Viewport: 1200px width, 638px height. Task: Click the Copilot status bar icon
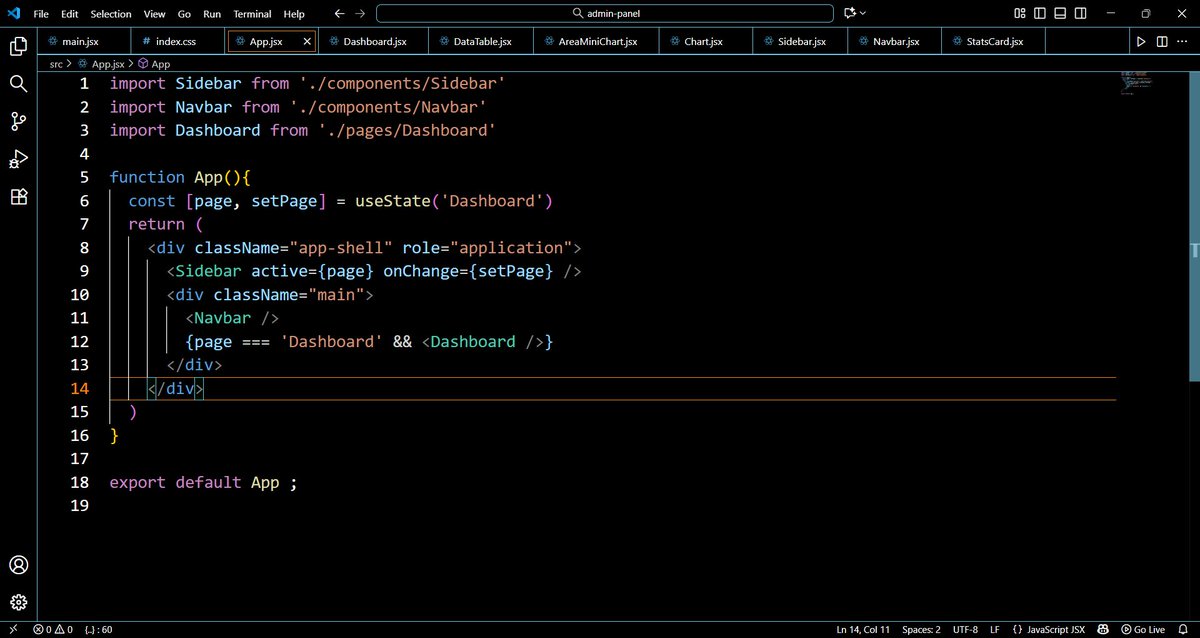coord(1102,630)
